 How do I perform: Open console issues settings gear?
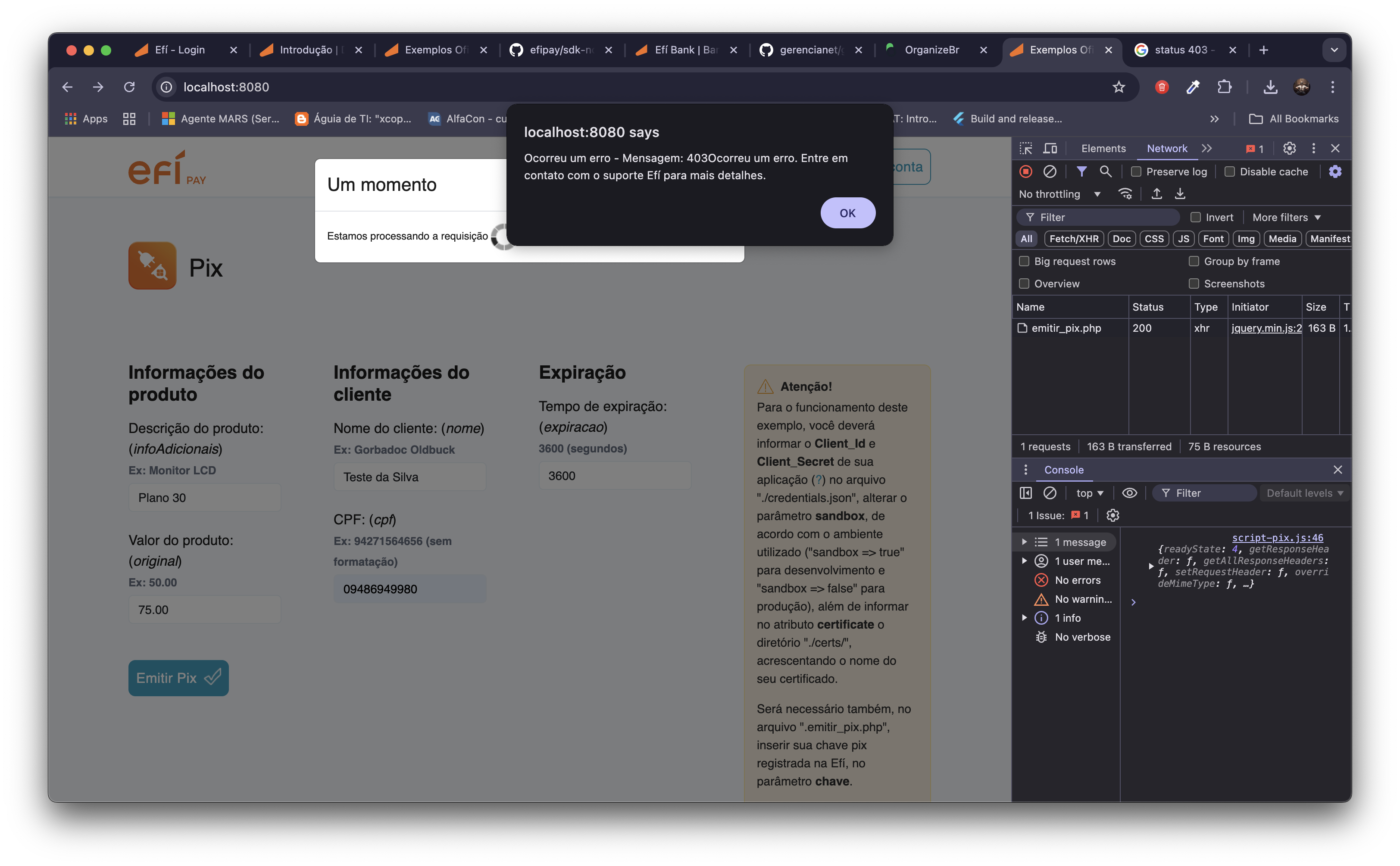pos(1113,515)
